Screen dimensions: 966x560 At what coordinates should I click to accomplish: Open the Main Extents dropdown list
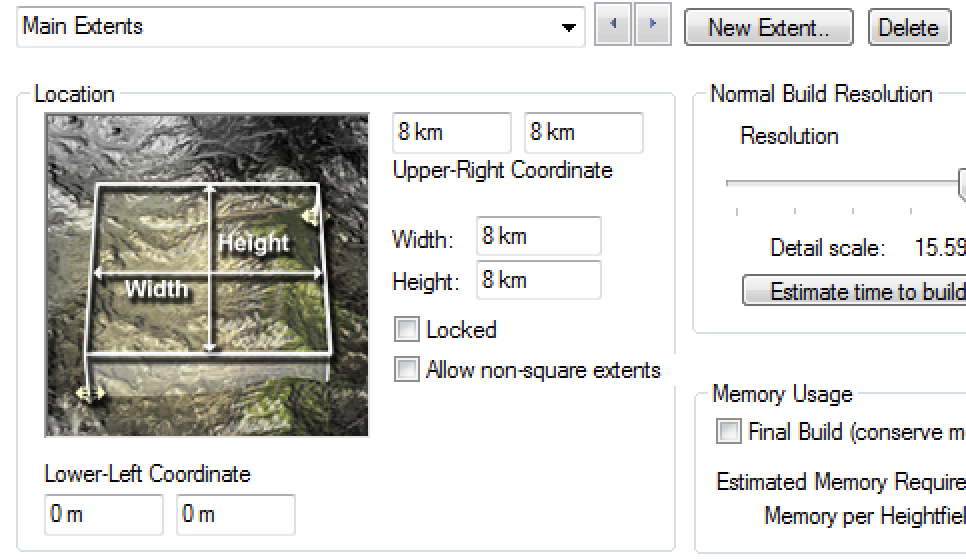tap(301, 26)
